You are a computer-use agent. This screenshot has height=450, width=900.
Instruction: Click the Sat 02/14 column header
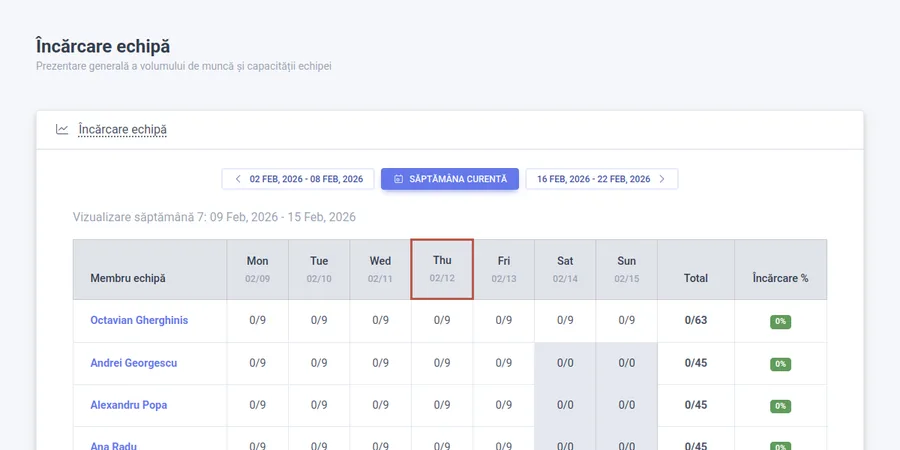pos(565,269)
